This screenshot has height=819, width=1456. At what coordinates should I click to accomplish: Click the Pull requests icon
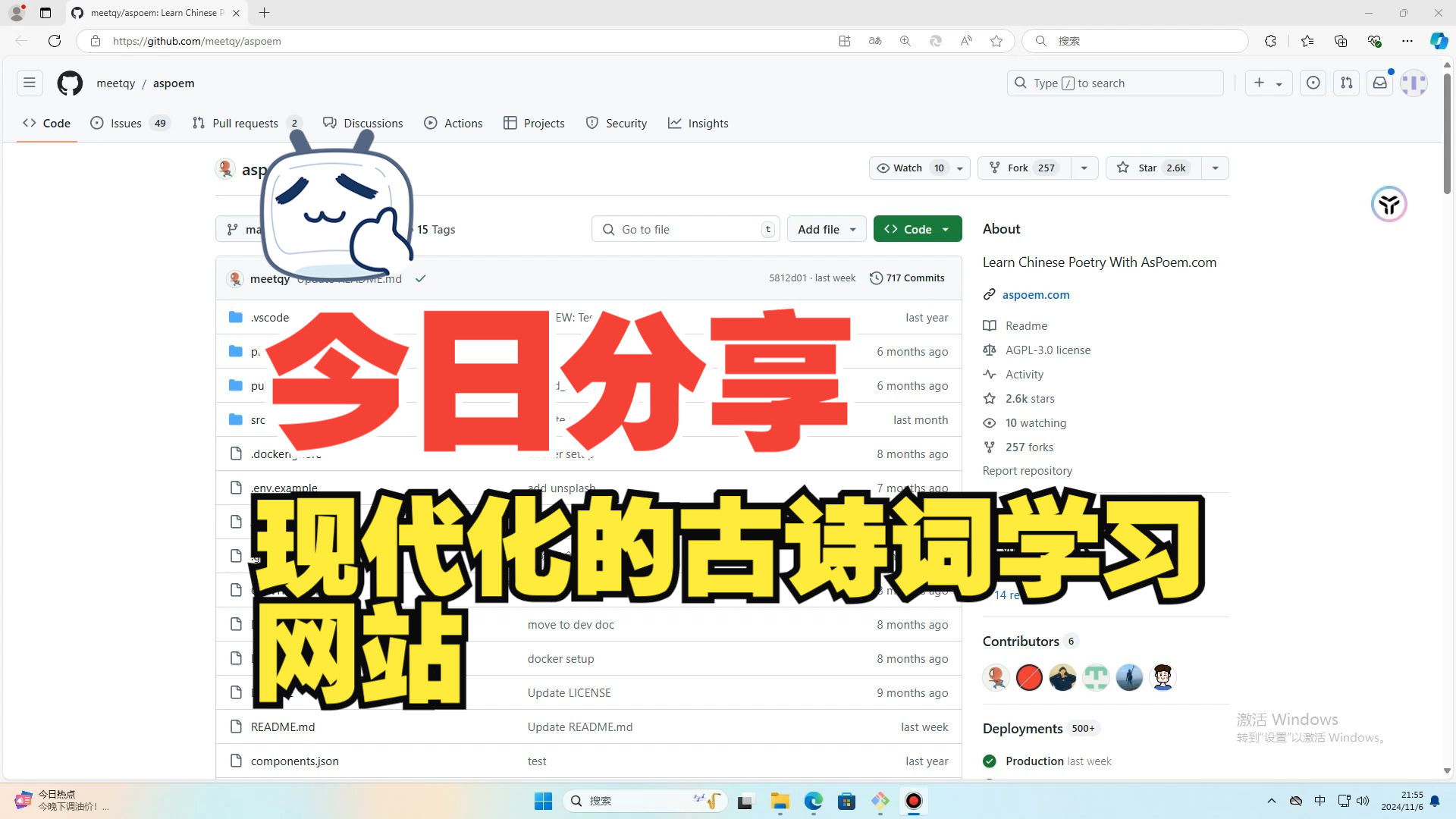pyautogui.click(x=198, y=122)
